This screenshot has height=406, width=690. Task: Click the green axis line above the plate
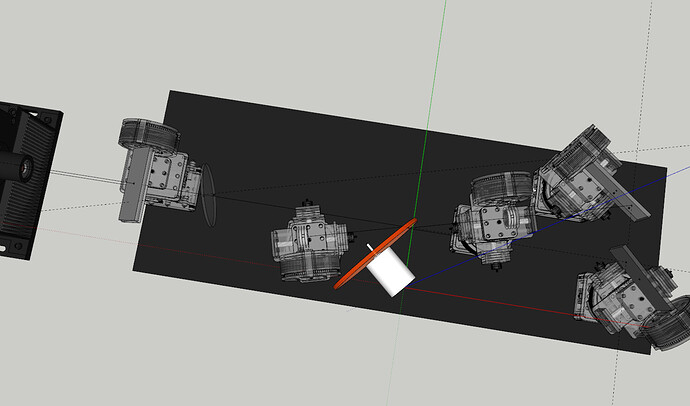point(435,60)
